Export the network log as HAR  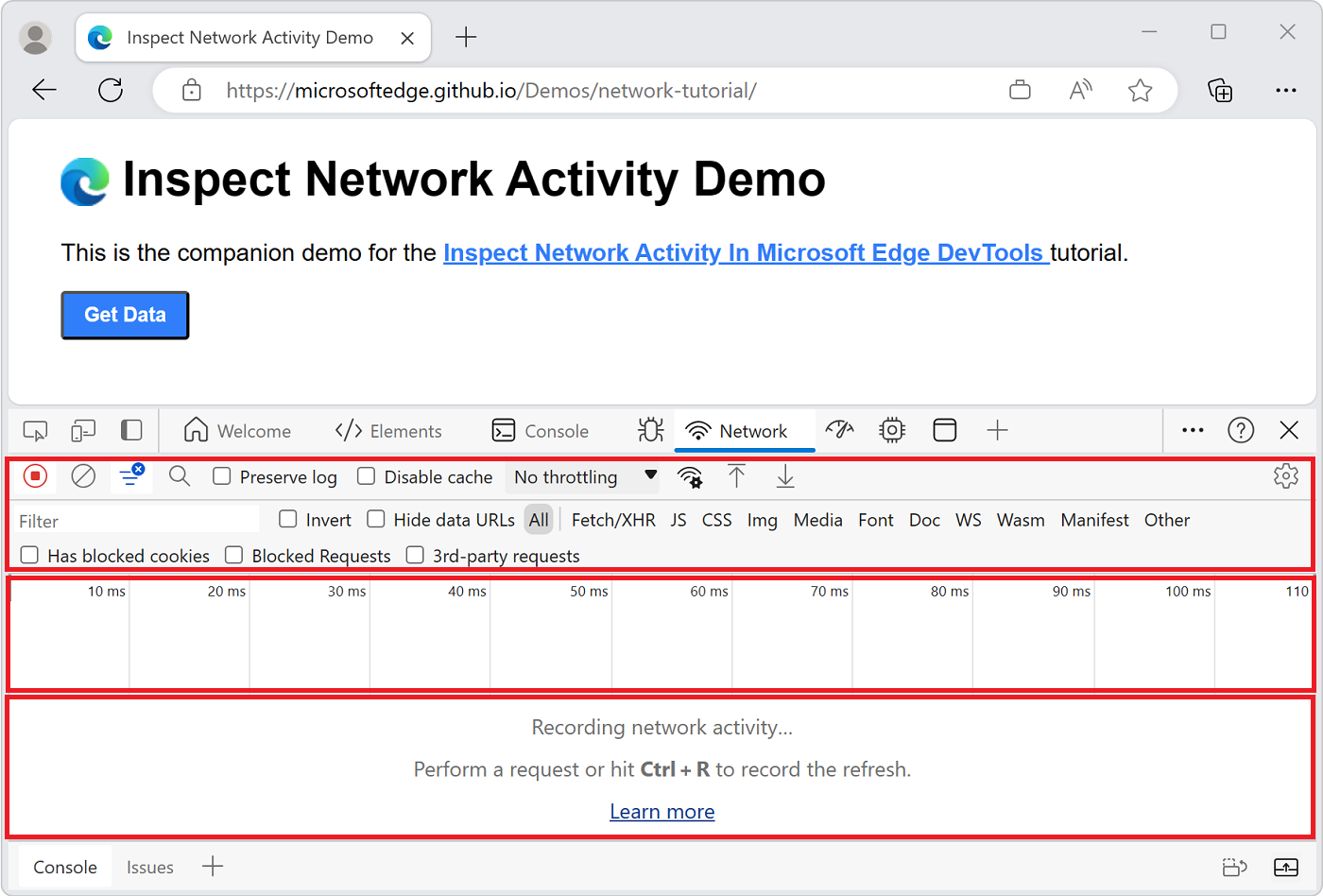tap(784, 477)
